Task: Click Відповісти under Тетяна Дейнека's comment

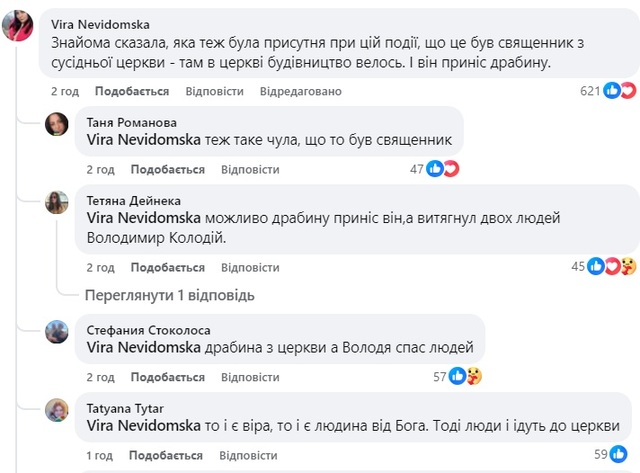Action: (x=250, y=267)
